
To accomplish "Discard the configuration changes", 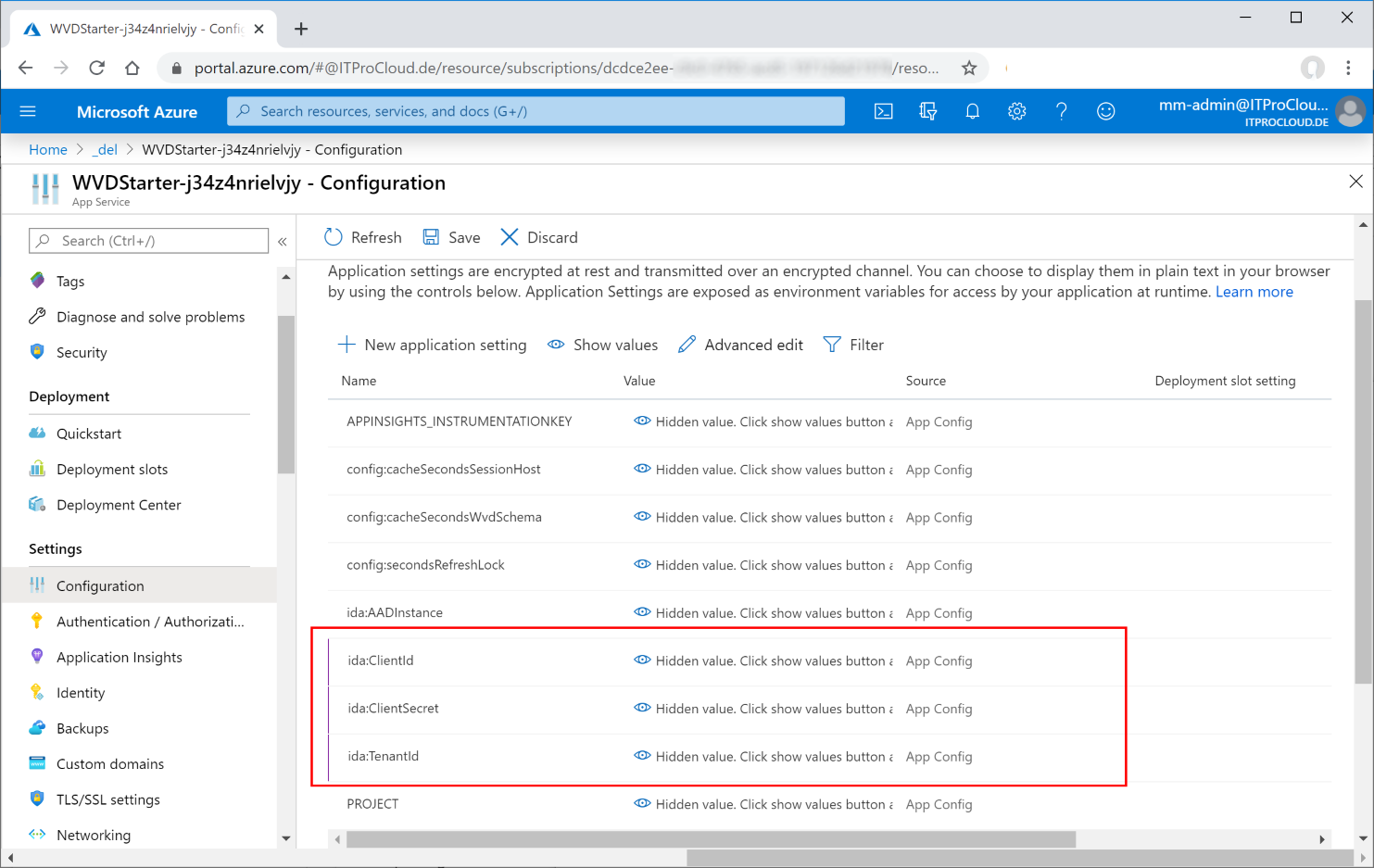I will pos(539,237).
